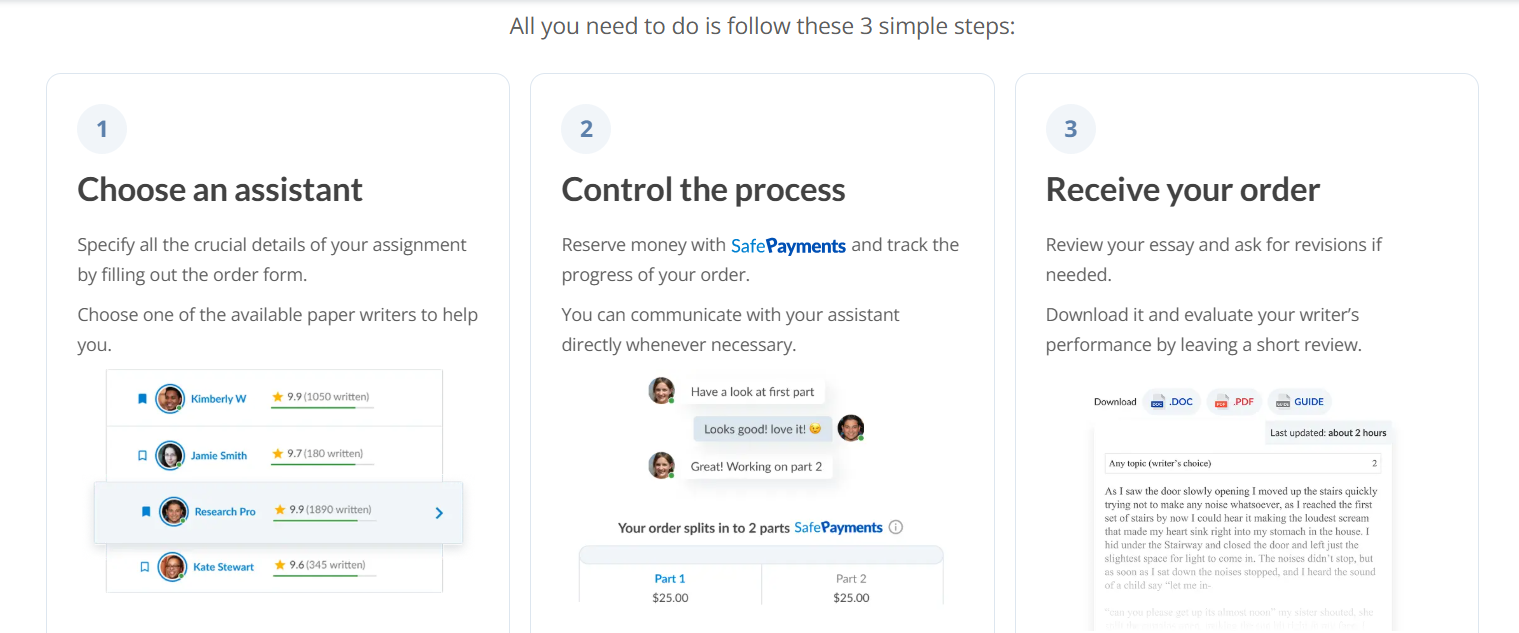This screenshot has height=633, width=1519.
Task: Toggle the bookmark next to Kate Stewart
Action: click(x=144, y=567)
